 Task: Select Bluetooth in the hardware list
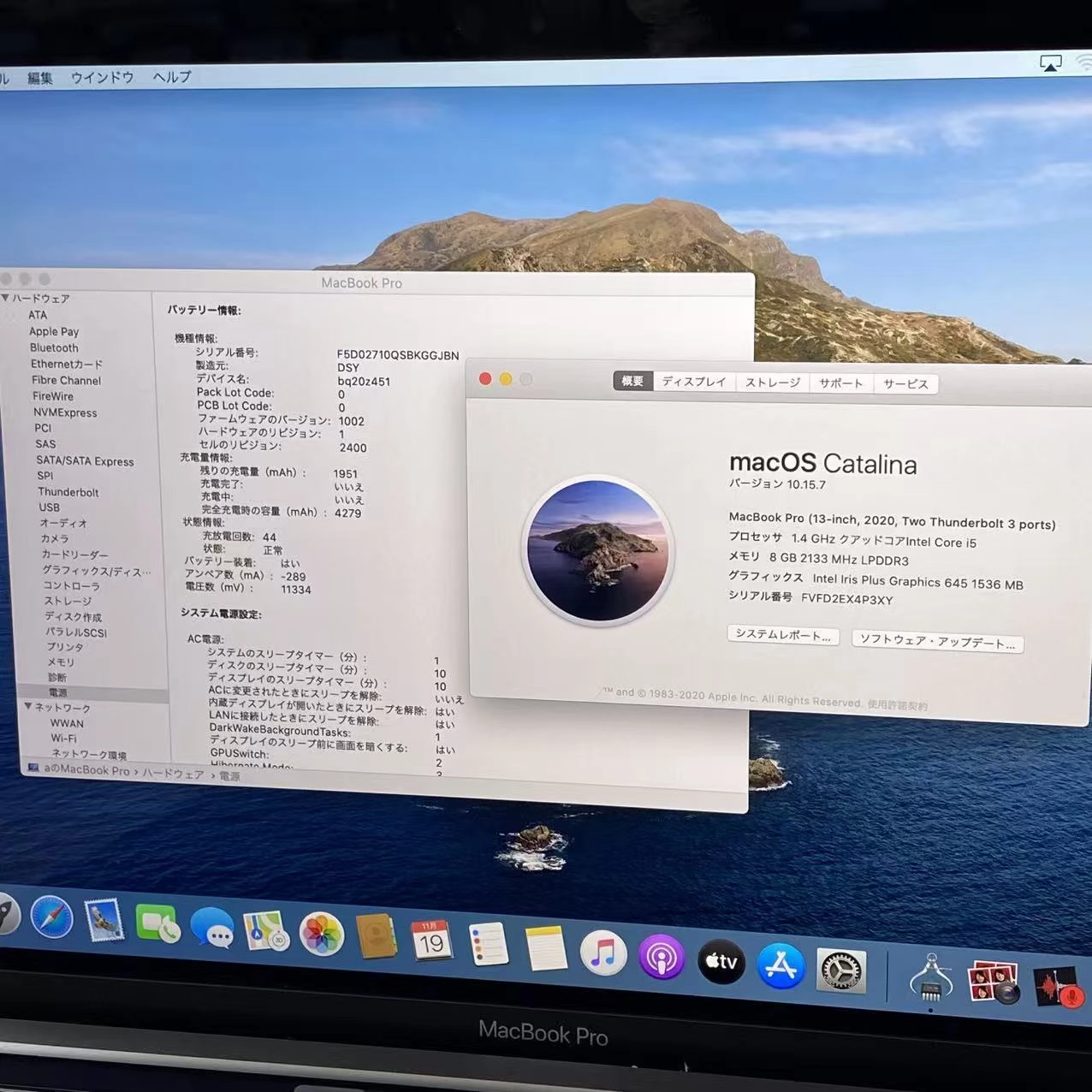[54, 347]
